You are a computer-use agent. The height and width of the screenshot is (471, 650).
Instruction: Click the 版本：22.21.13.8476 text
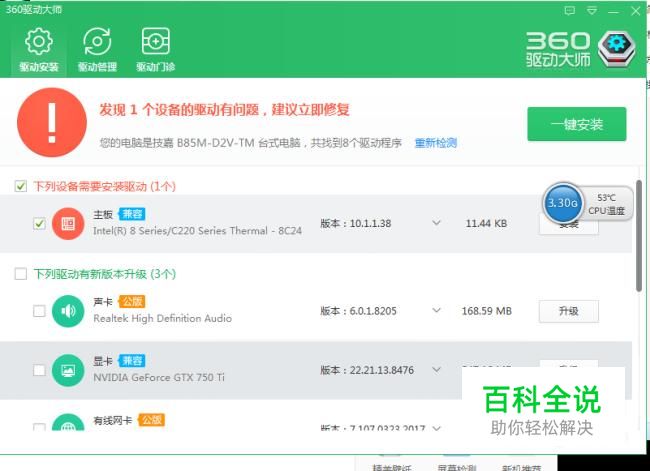point(367,370)
